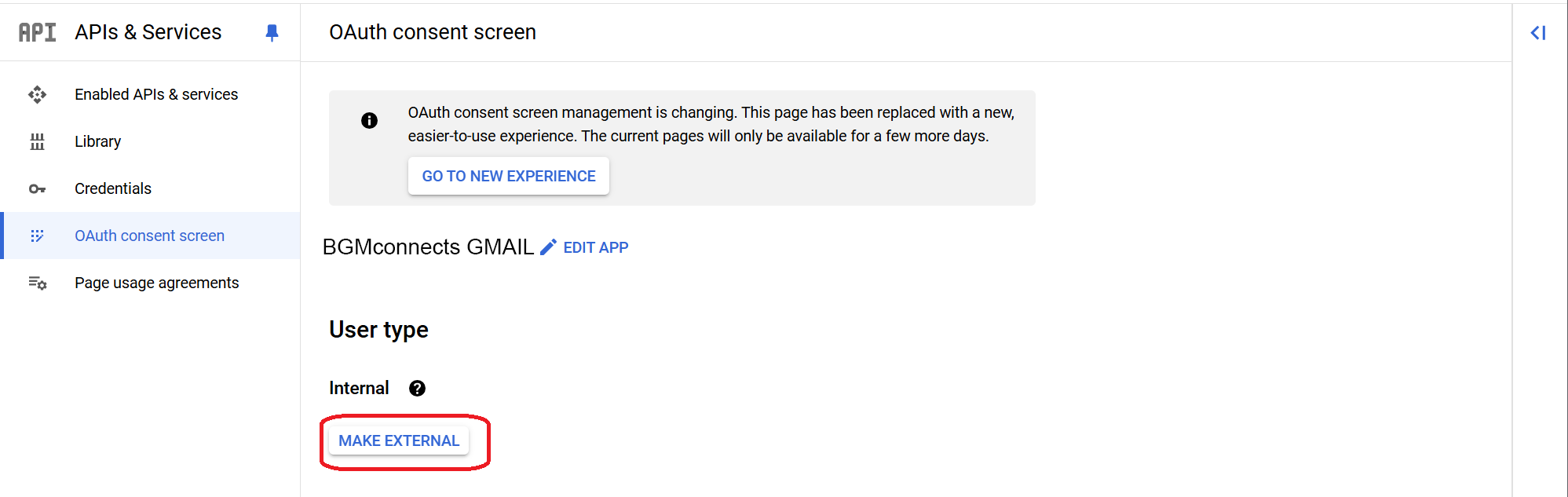Image resolution: width=1568 pixels, height=497 pixels.
Task: Click the Edit App link
Action: pyautogui.click(x=595, y=248)
